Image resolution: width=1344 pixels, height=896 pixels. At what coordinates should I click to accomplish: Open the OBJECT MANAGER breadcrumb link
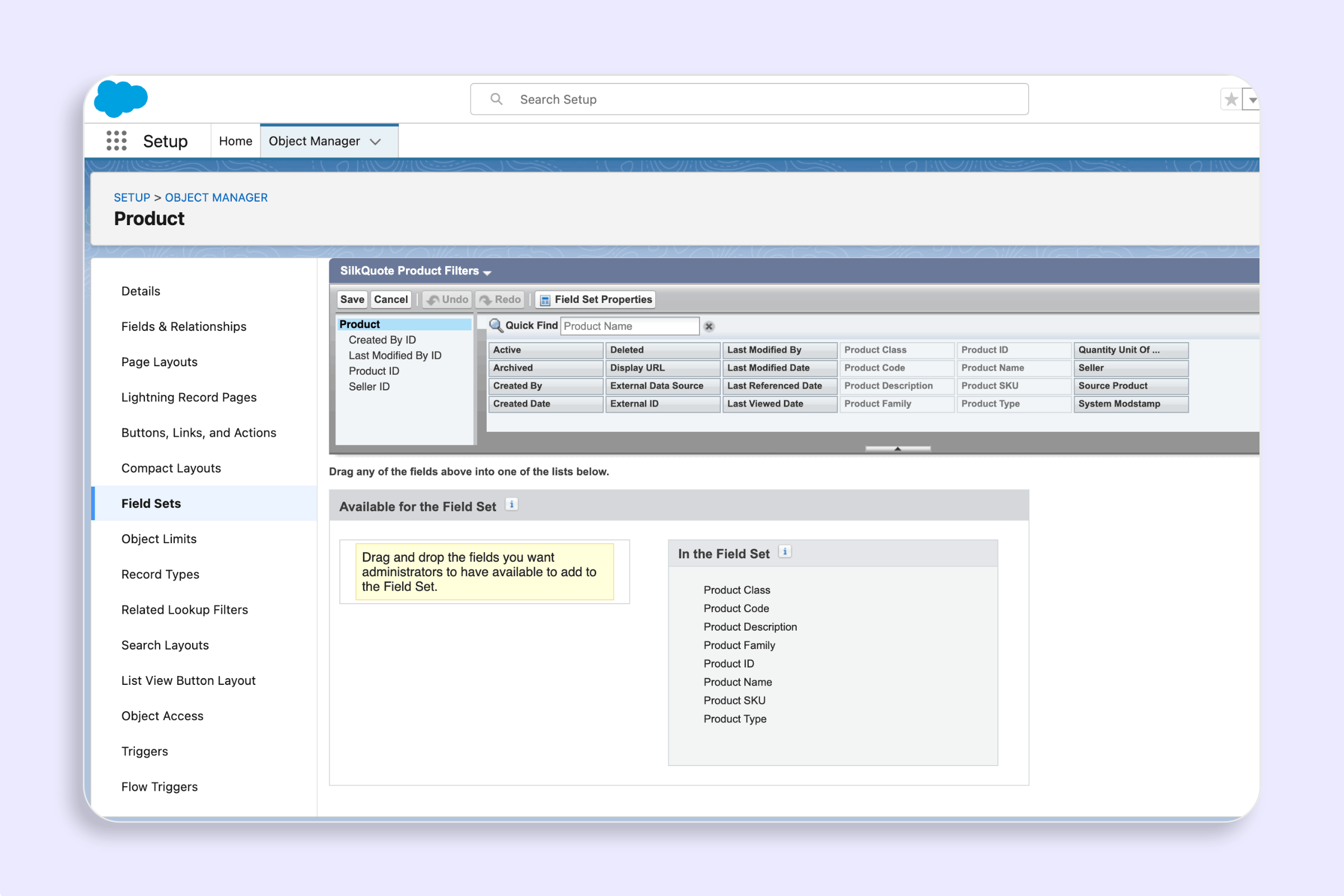[216, 197]
